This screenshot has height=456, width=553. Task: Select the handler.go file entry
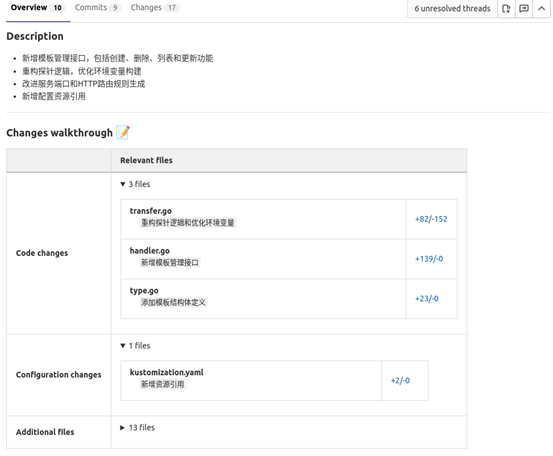[x=150, y=251]
